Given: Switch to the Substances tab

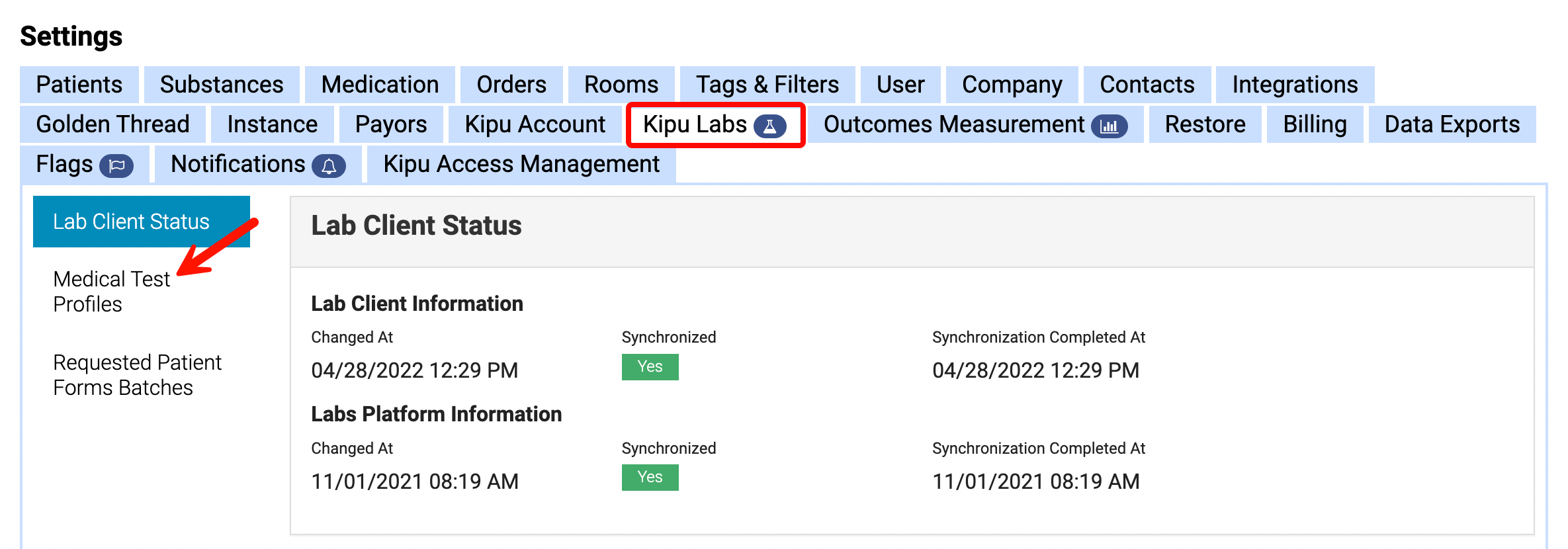Looking at the screenshot, I should click(x=222, y=85).
